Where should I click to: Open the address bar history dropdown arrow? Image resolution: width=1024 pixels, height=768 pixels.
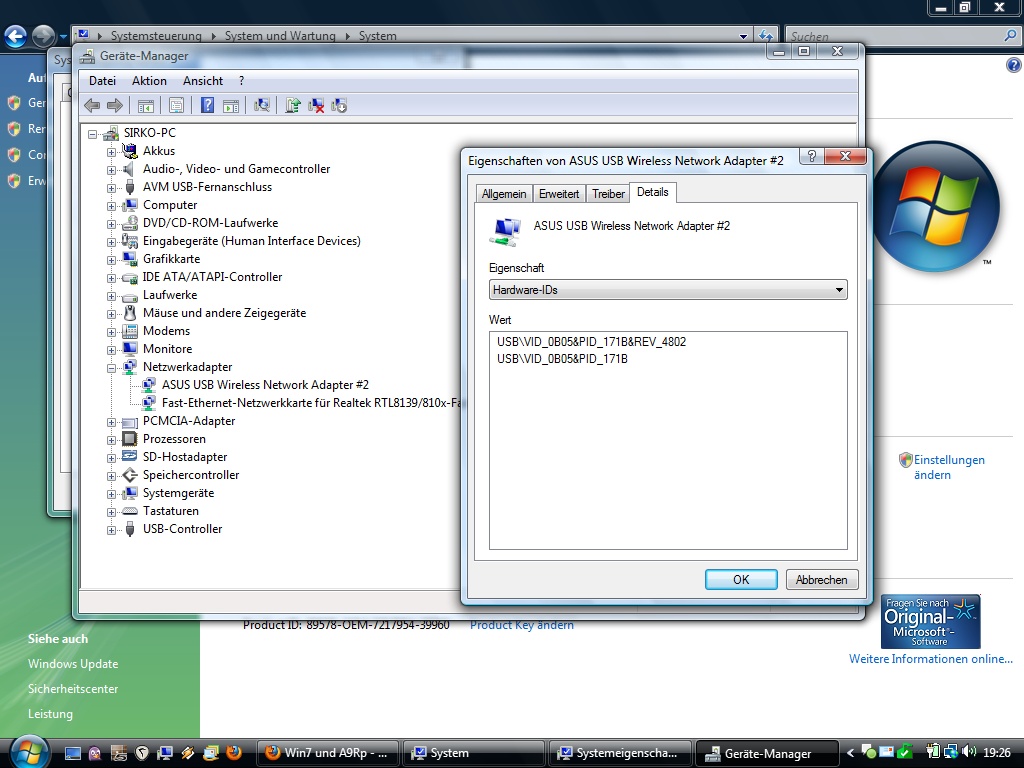pos(743,36)
